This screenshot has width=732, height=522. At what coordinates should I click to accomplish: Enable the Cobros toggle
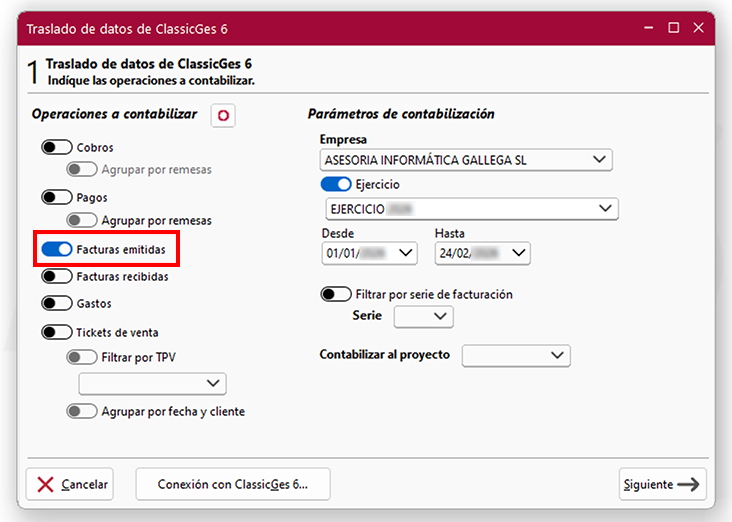56,147
